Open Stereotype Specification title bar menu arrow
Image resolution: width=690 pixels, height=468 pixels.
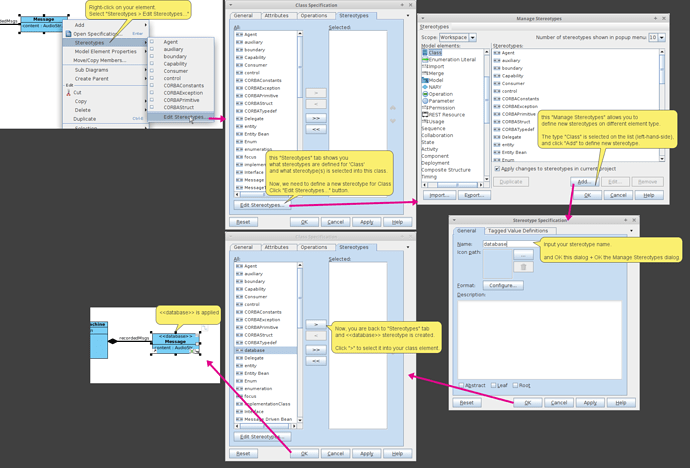(x=454, y=220)
